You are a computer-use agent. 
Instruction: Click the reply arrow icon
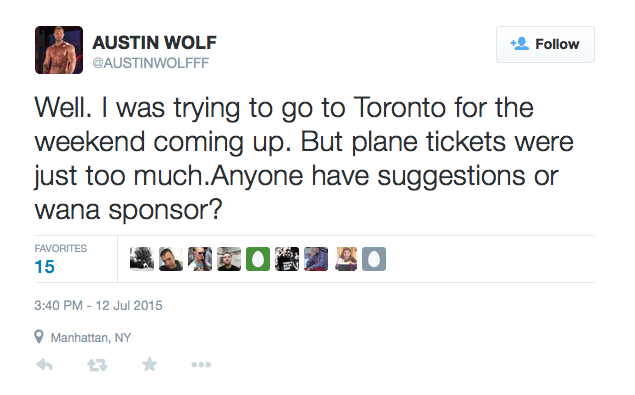[44, 365]
